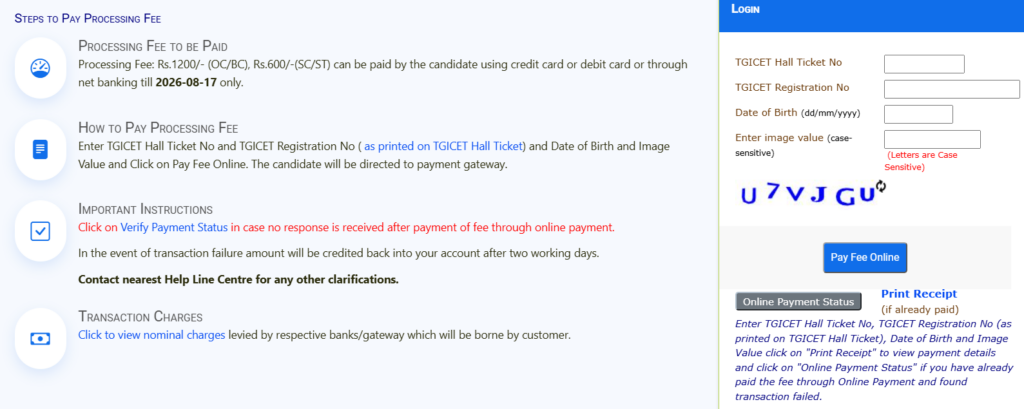Click the Pay Fee Online button
This screenshot has width=1024, height=409.
pos(865,257)
